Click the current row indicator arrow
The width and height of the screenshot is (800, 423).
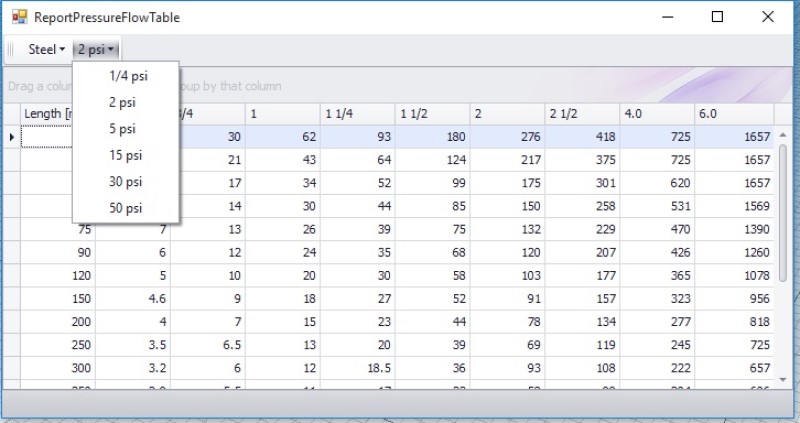pyautogui.click(x=11, y=137)
